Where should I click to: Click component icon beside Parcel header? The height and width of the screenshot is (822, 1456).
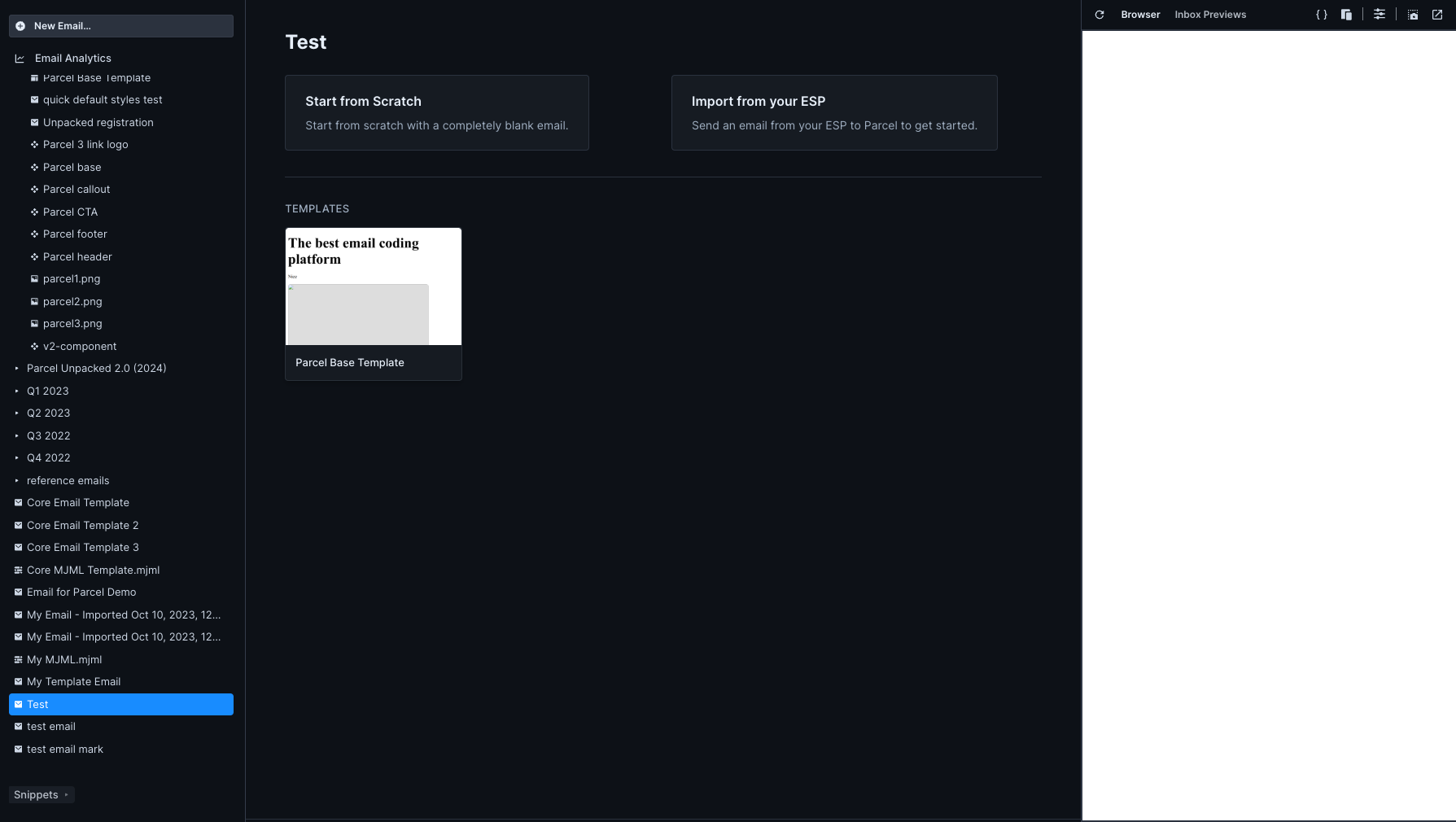(x=34, y=257)
